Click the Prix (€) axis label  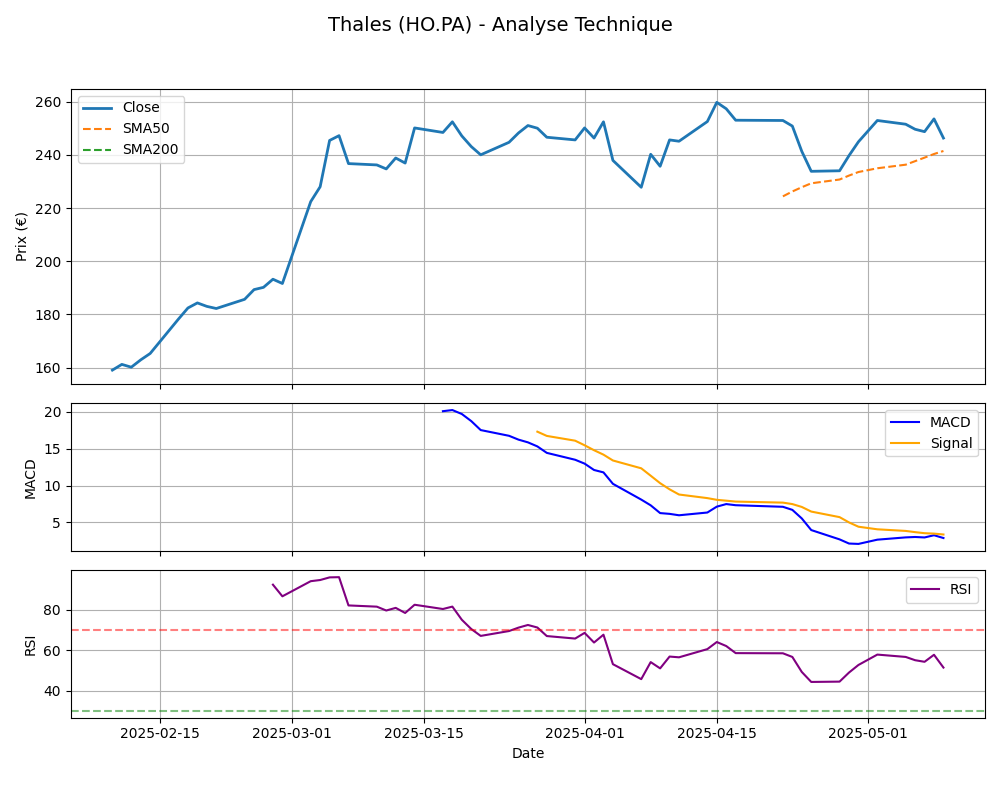(x=22, y=237)
